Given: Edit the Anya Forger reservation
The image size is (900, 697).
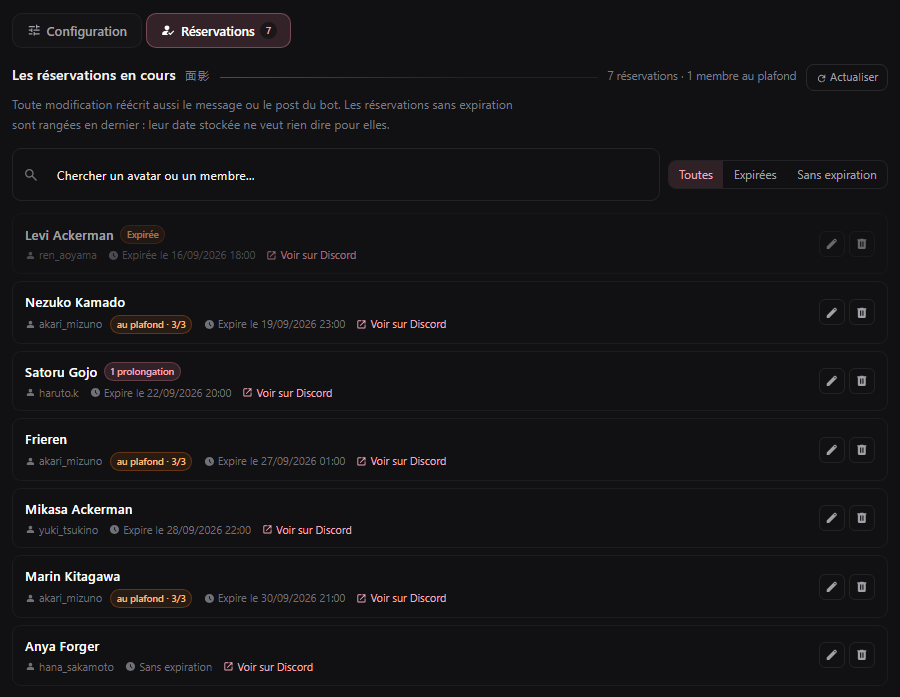Looking at the screenshot, I should (x=832, y=655).
